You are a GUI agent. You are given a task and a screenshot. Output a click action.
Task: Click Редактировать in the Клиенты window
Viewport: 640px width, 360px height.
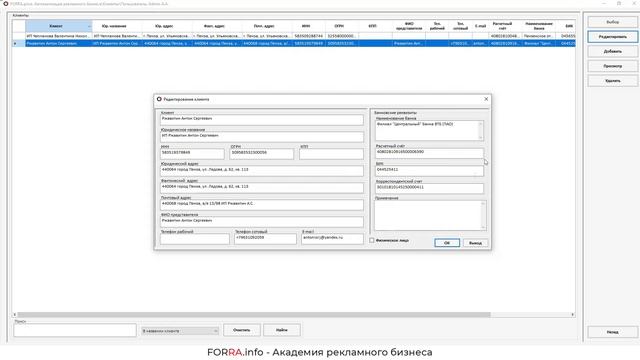tap(613, 37)
